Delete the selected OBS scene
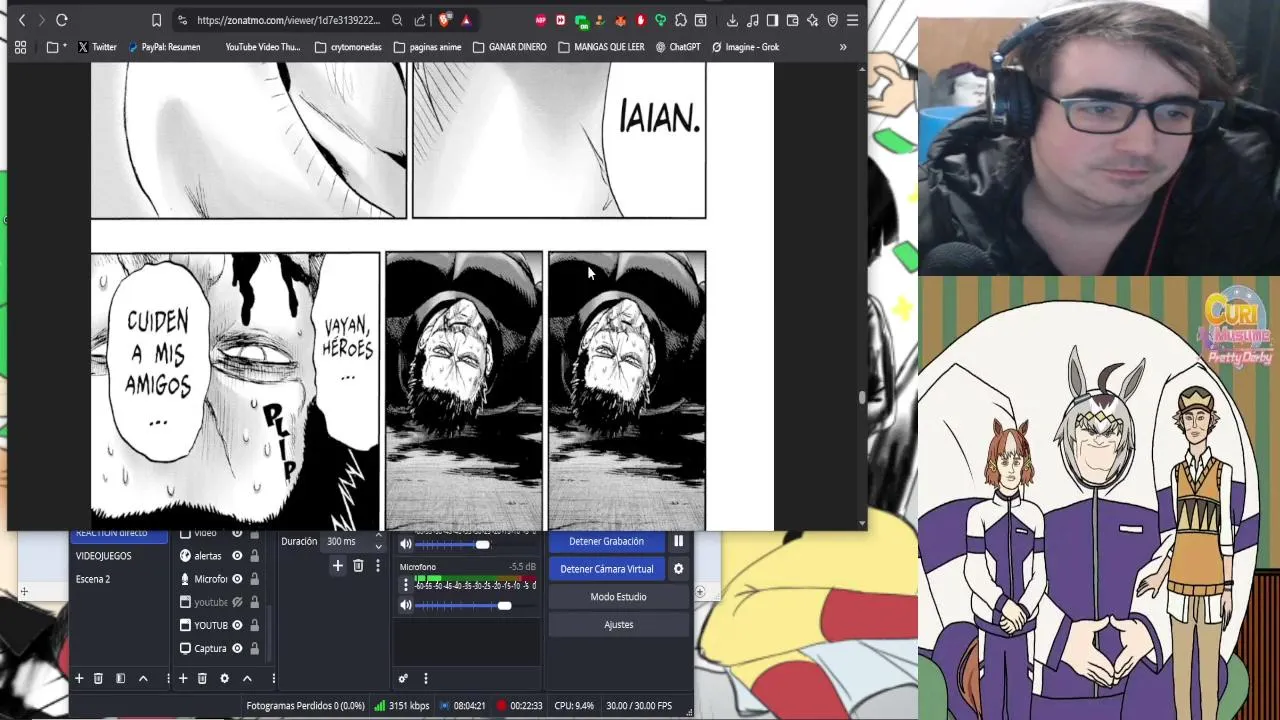The image size is (1280, 720). [x=98, y=678]
